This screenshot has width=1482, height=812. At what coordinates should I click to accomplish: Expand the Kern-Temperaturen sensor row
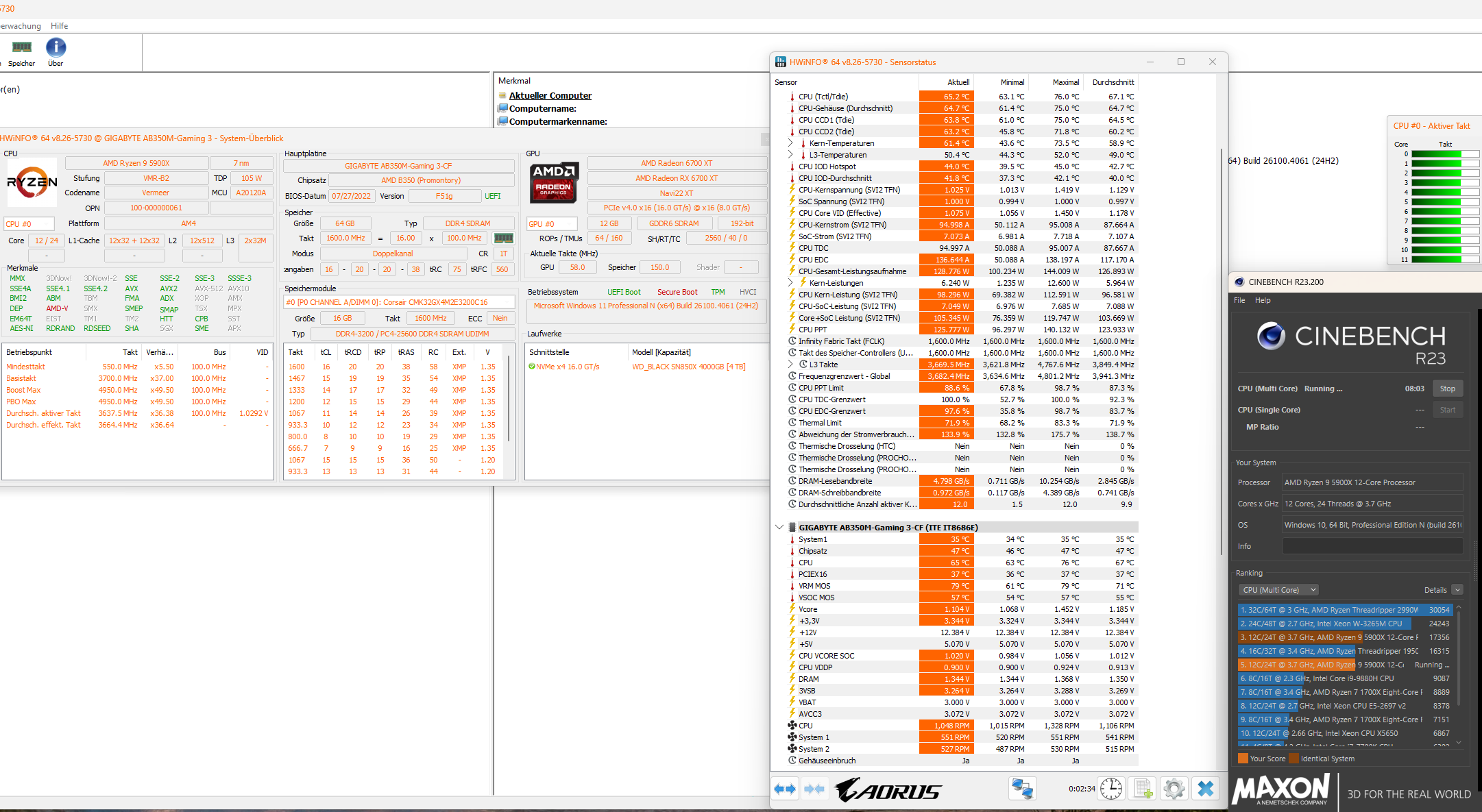(790, 143)
